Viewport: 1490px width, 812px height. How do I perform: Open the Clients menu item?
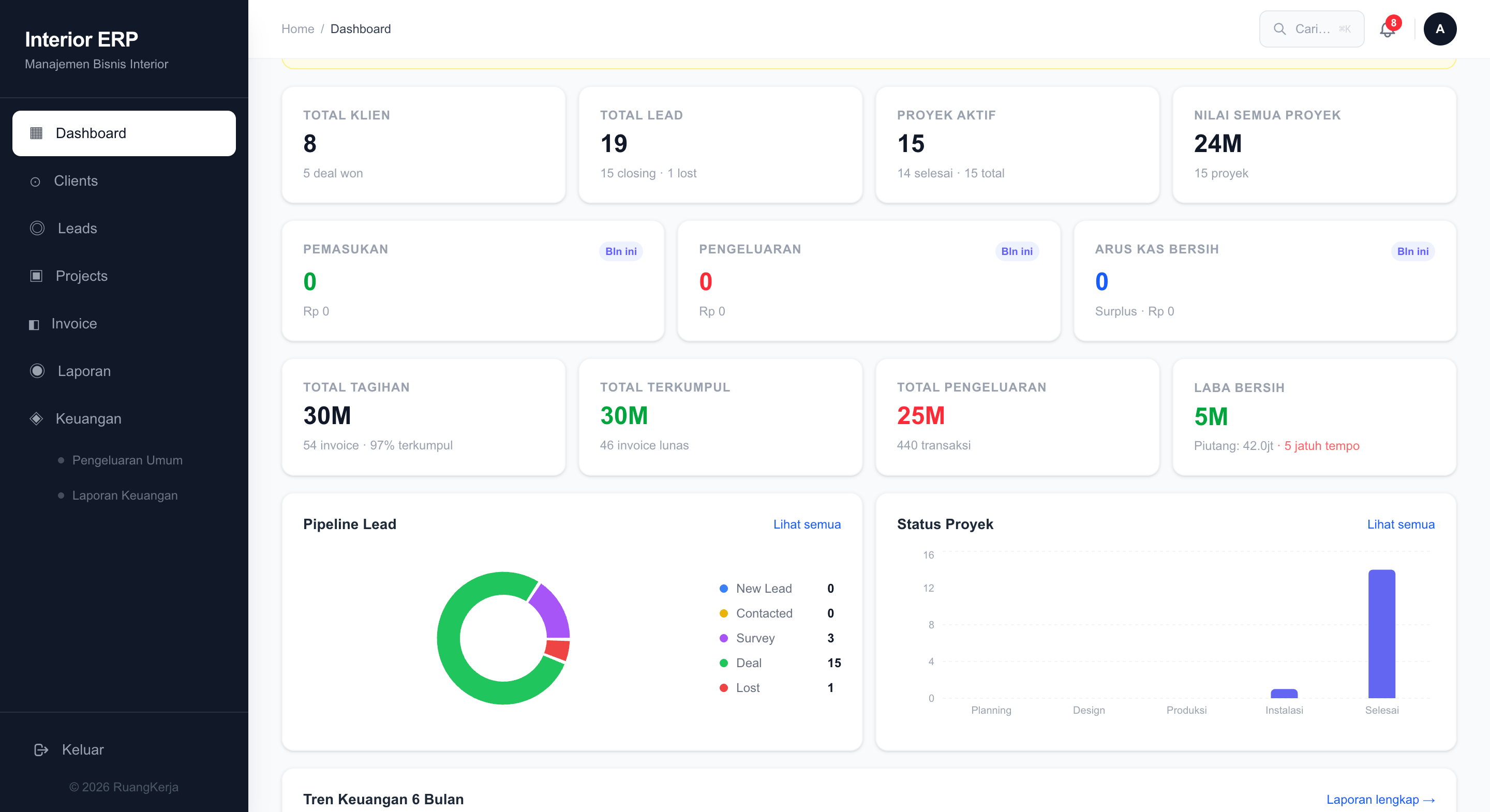(x=124, y=181)
